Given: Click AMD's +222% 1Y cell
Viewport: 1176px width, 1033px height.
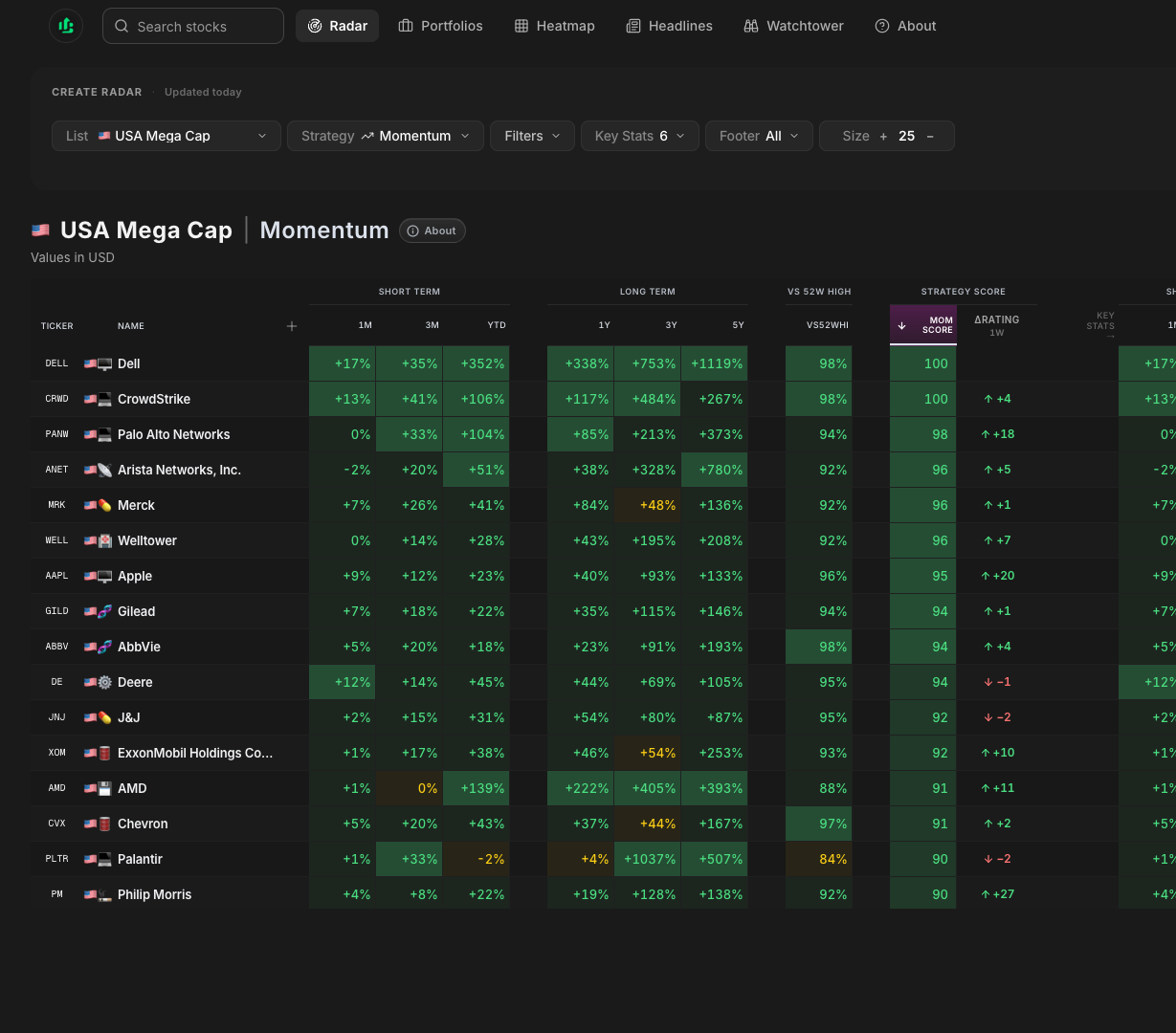Looking at the screenshot, I should pos(581,788).
